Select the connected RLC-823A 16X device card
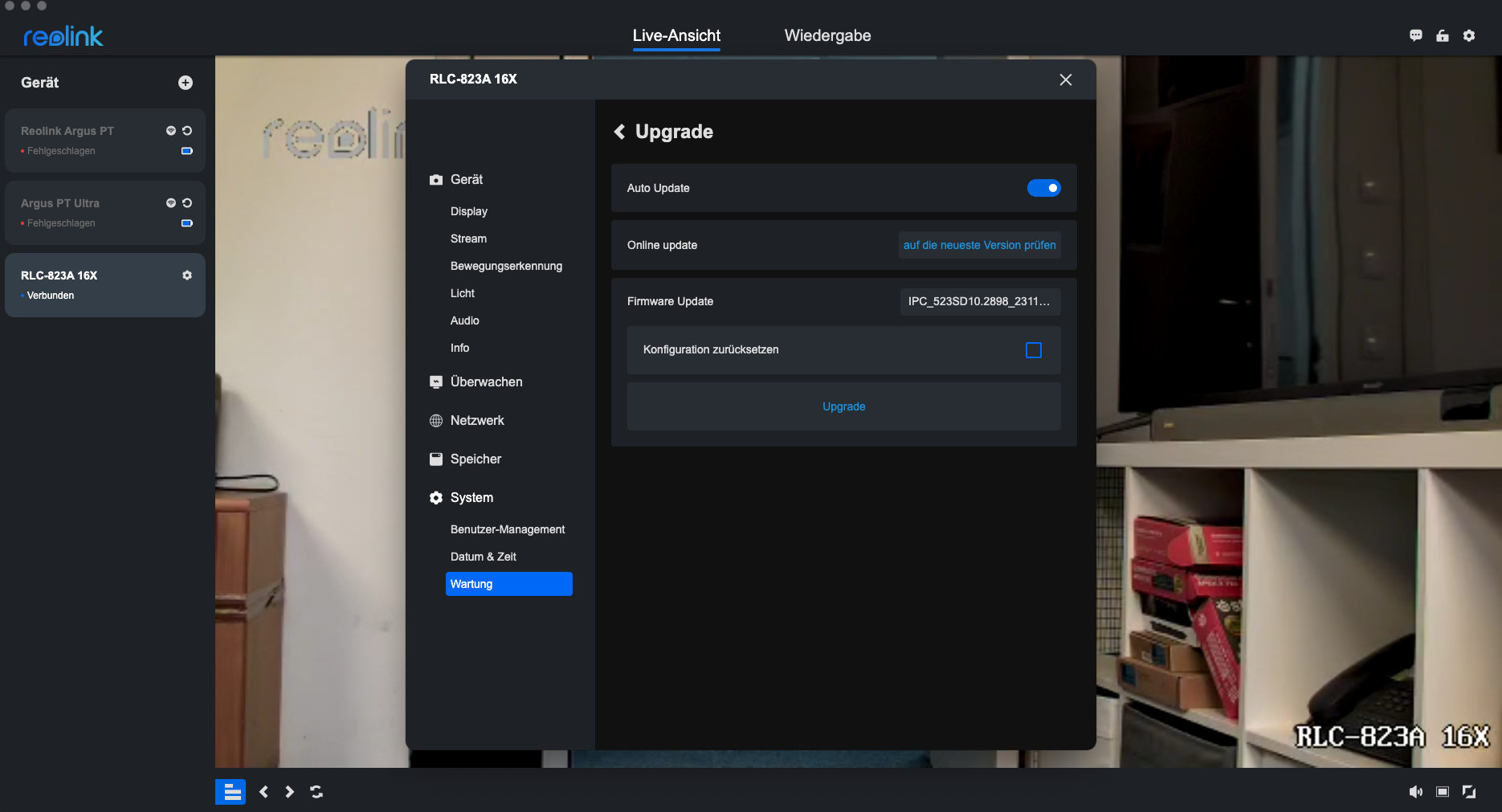Viewport: 1502px width, 812px height. (x=105, y=285)
